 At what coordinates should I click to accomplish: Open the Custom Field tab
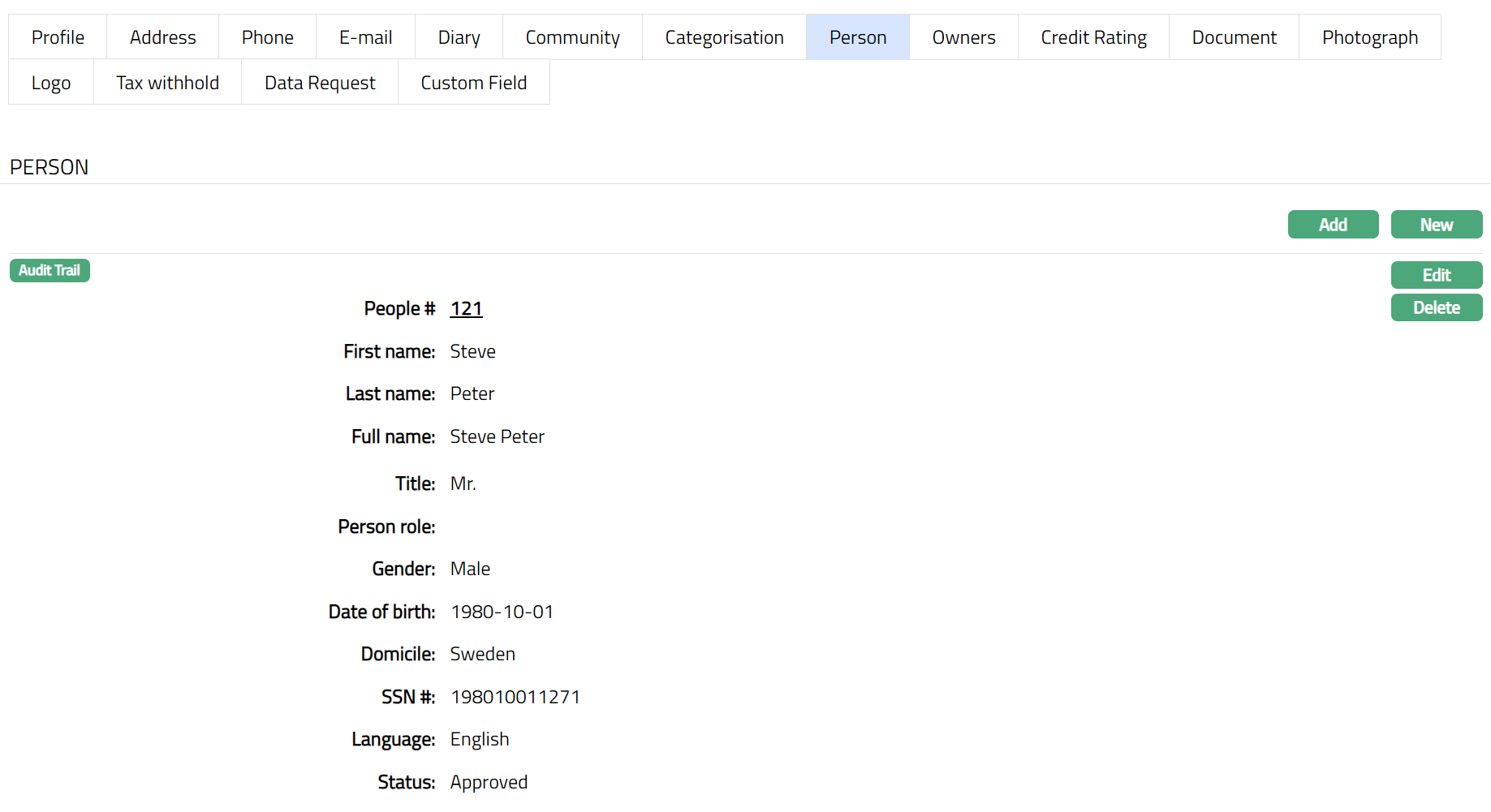tap(473, 83)
